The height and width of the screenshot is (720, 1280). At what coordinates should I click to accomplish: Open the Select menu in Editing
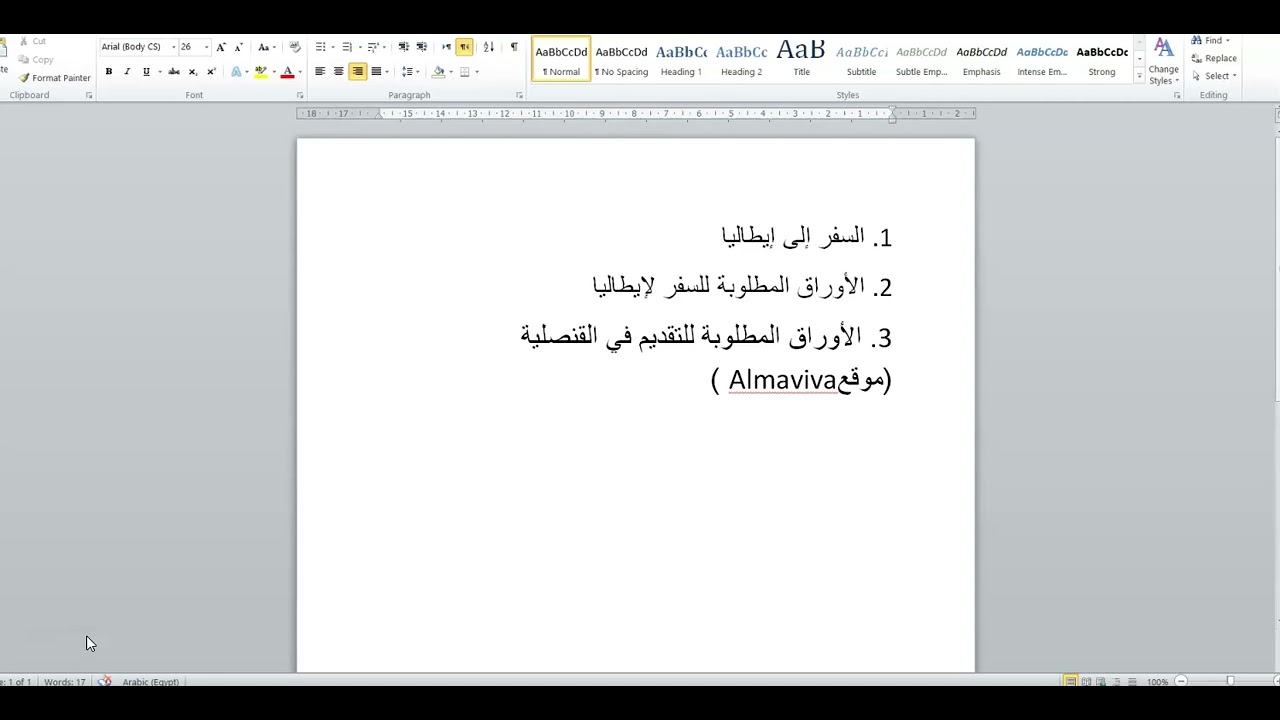coord(1214,76)
